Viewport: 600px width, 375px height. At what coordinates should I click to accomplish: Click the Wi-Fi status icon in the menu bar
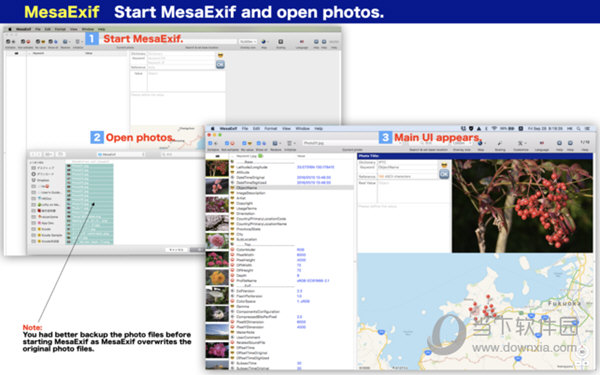coord(494,129)
